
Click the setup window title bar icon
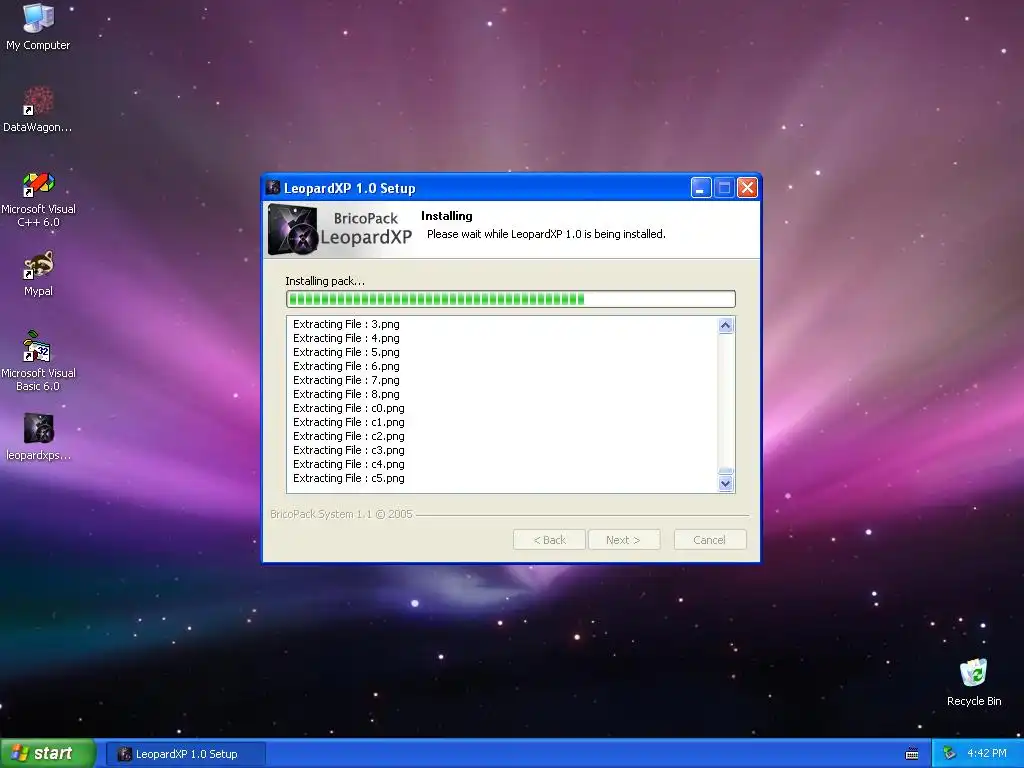(x=273, y=188)
